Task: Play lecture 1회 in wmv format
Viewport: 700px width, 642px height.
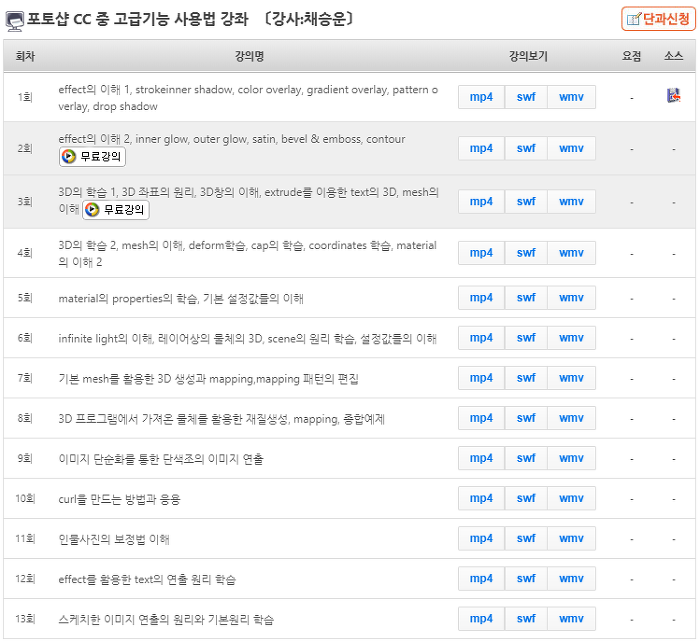Action: (571, 97)
